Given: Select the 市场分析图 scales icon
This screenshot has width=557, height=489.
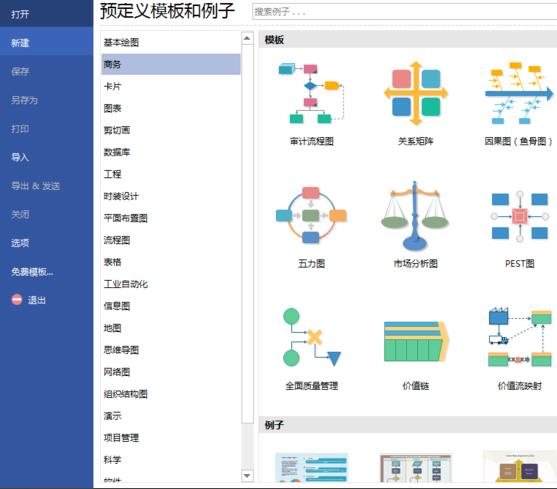Looking at the screenshot, I should pos(415,216).
